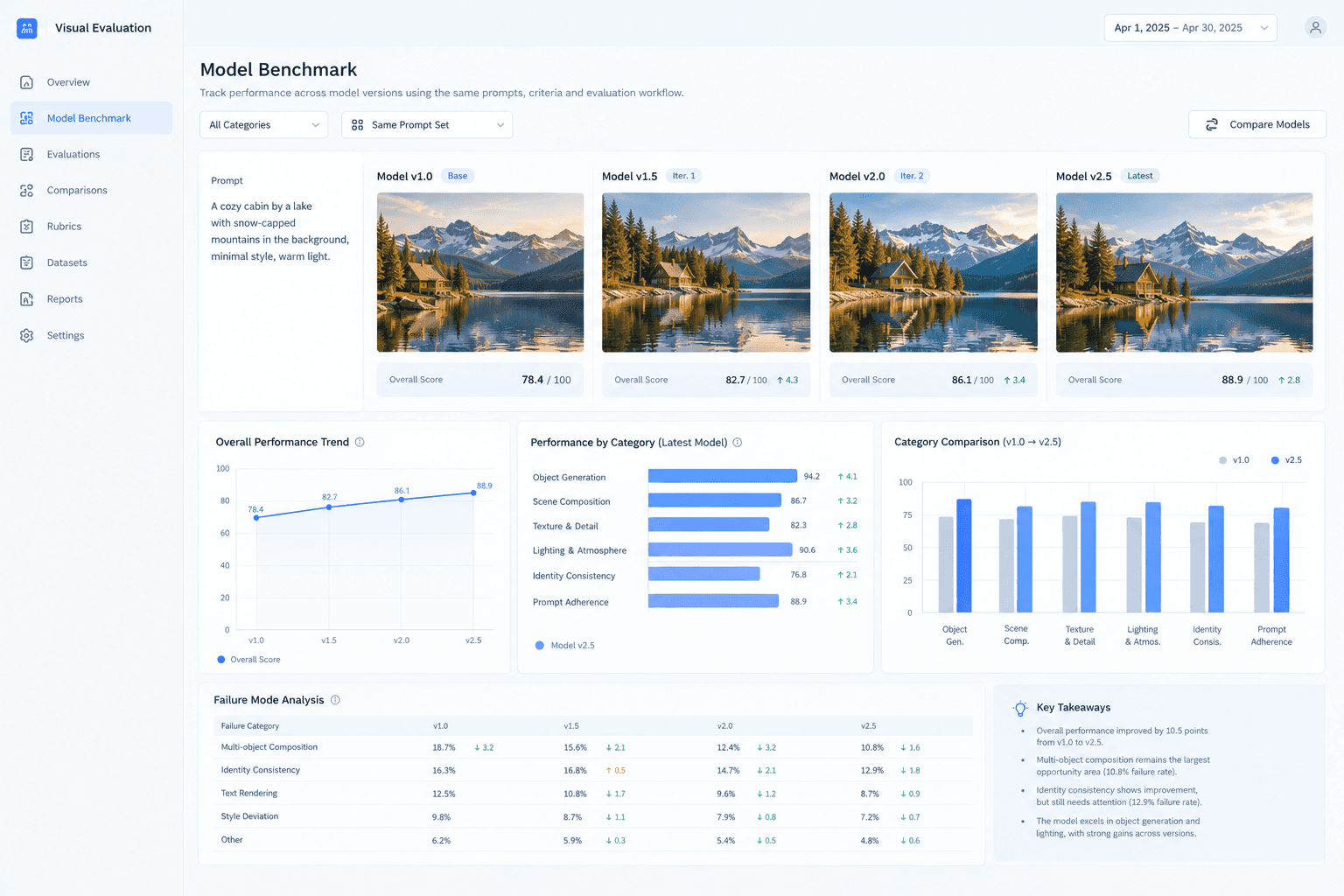
Task: Navigate to Datasets in the sidebar
Action: coord(91,262)
